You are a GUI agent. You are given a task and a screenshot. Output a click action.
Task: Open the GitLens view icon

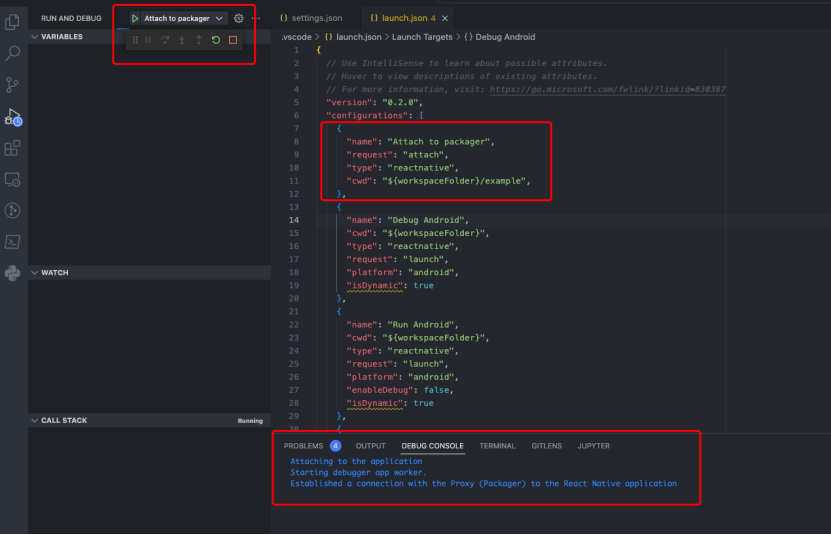[x=12, y=211]
